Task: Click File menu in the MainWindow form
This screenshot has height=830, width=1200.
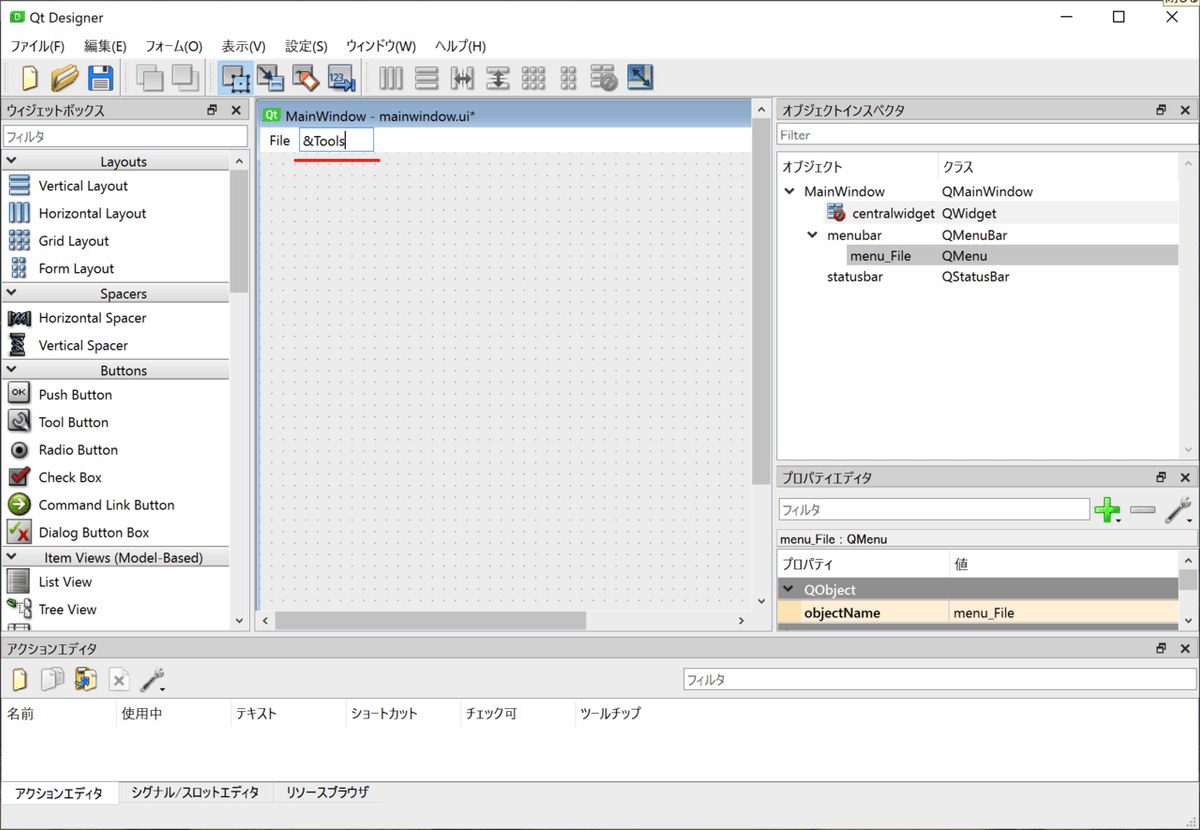Action: point(279,141)
